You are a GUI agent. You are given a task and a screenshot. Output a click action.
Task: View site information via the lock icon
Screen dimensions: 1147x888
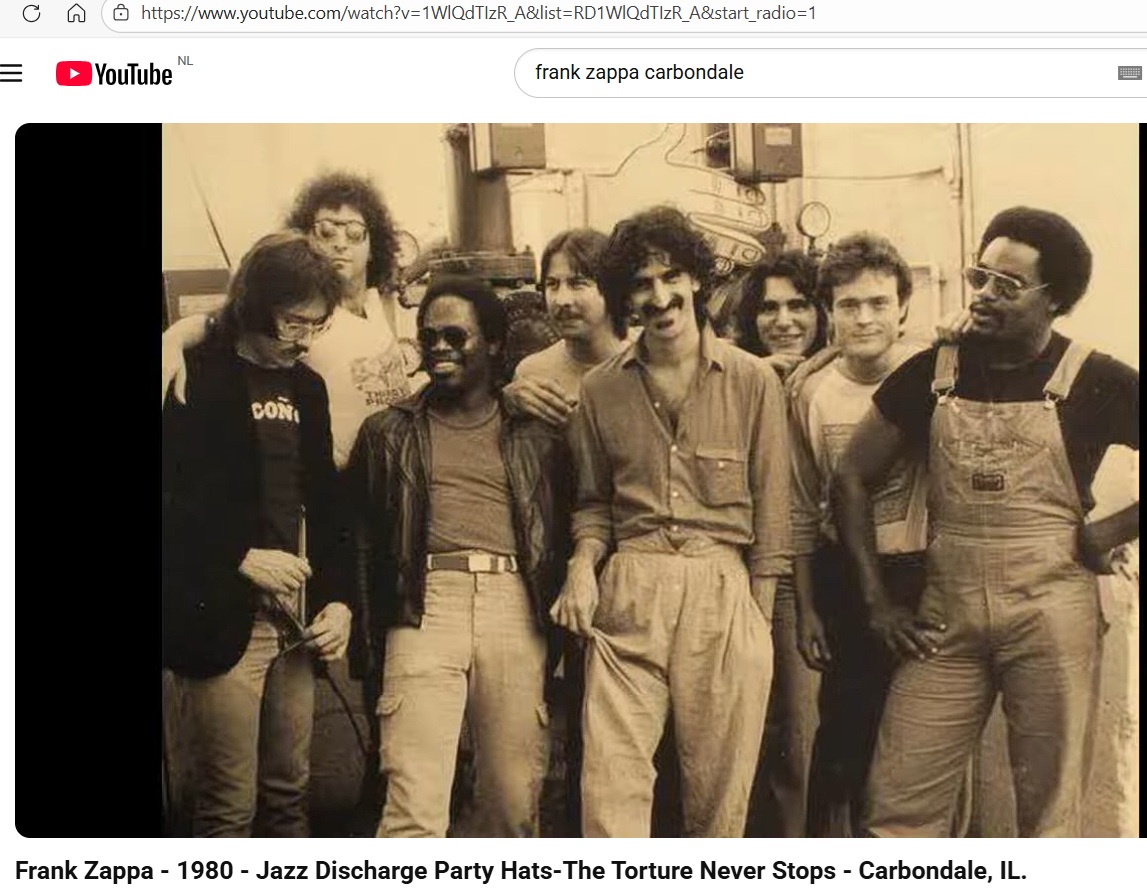[121, 12]
